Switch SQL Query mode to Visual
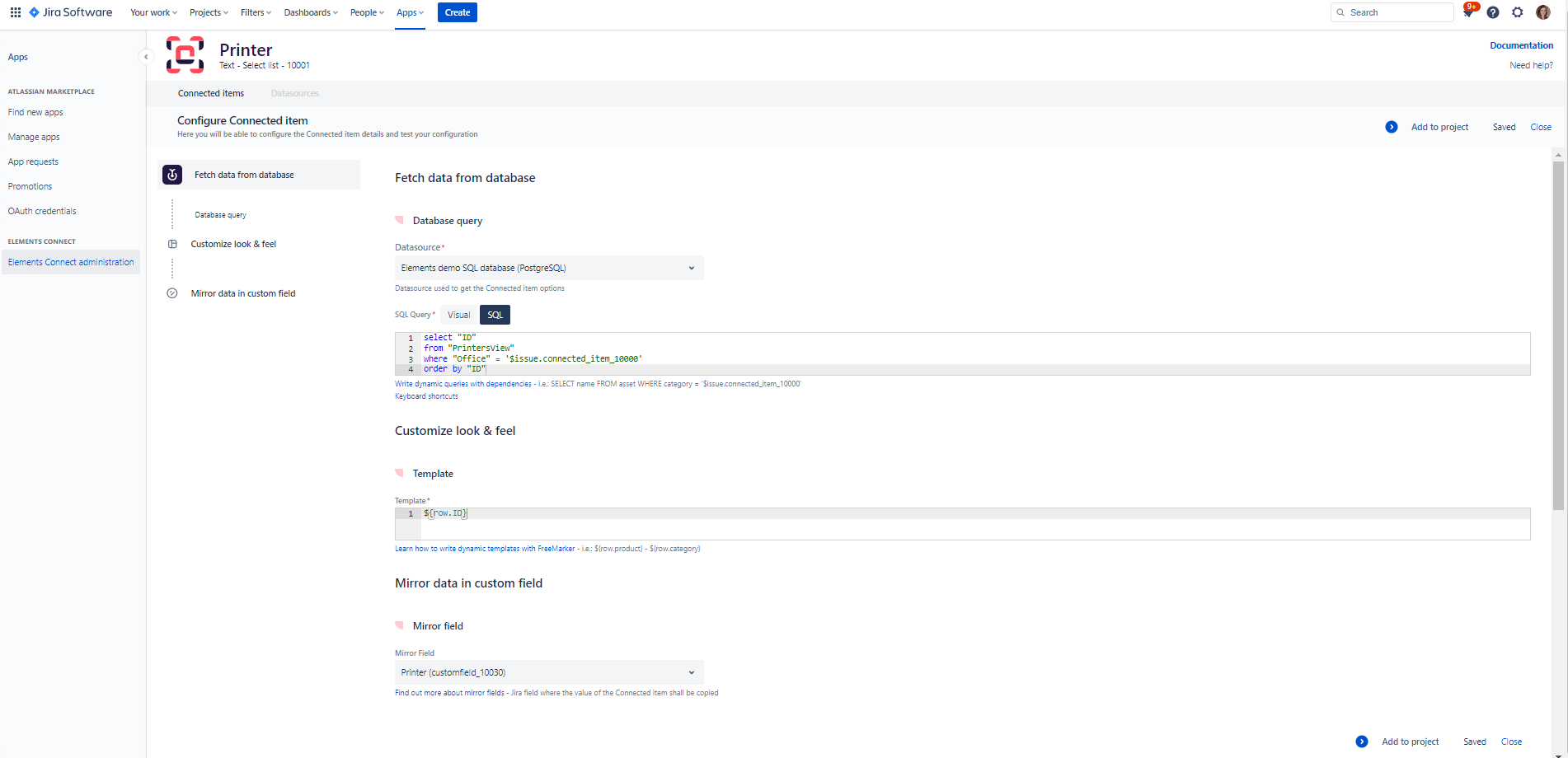This screenshot has width=1568, height=758. coord(458,315)
